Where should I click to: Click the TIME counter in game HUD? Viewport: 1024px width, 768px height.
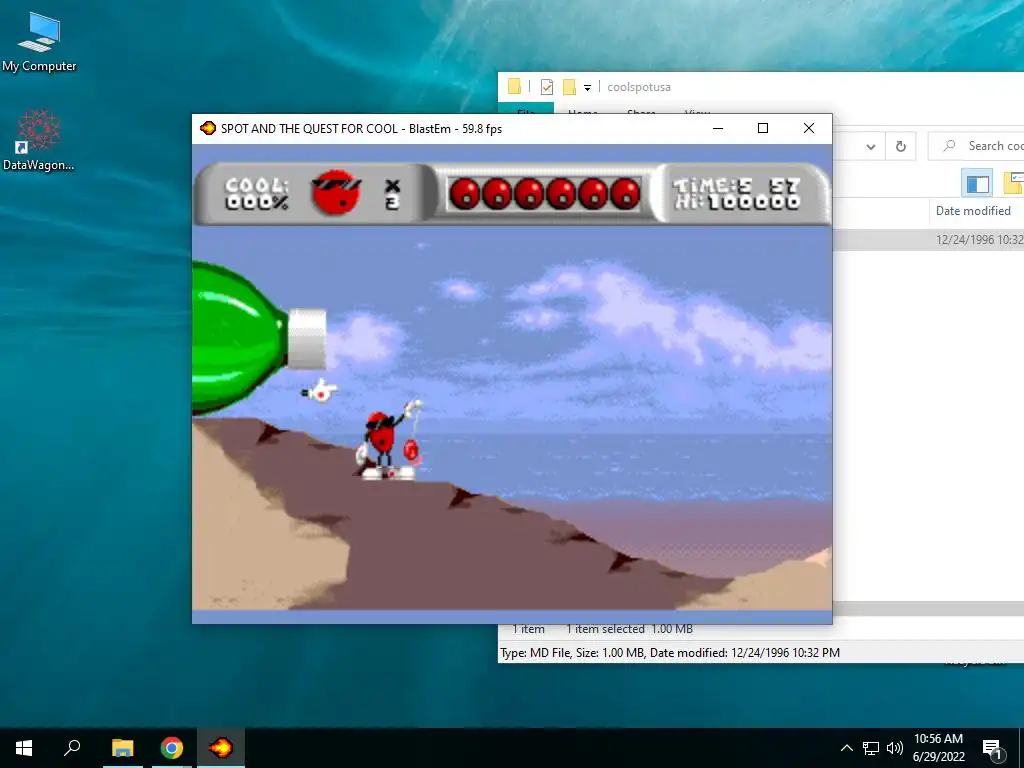point(736,185)
